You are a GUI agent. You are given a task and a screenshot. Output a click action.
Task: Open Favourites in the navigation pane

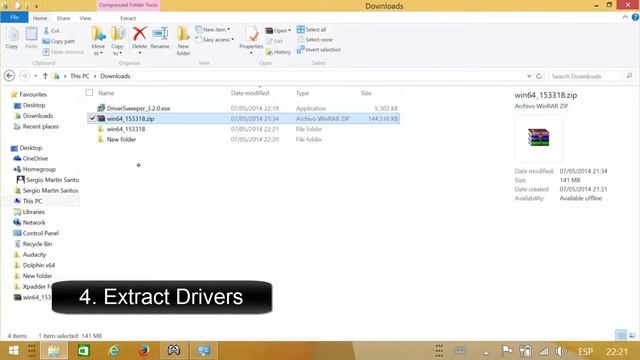33,94
